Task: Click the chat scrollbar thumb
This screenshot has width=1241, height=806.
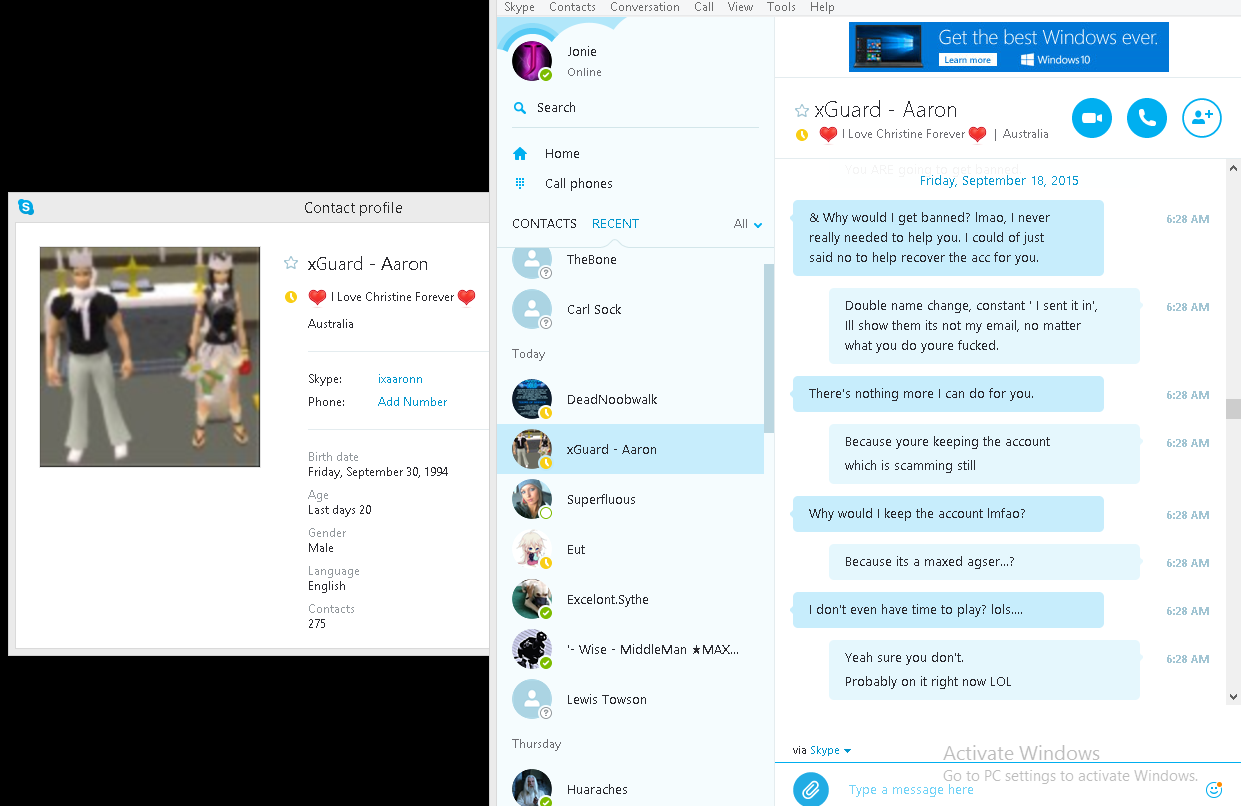Action: coord(1233,409)
